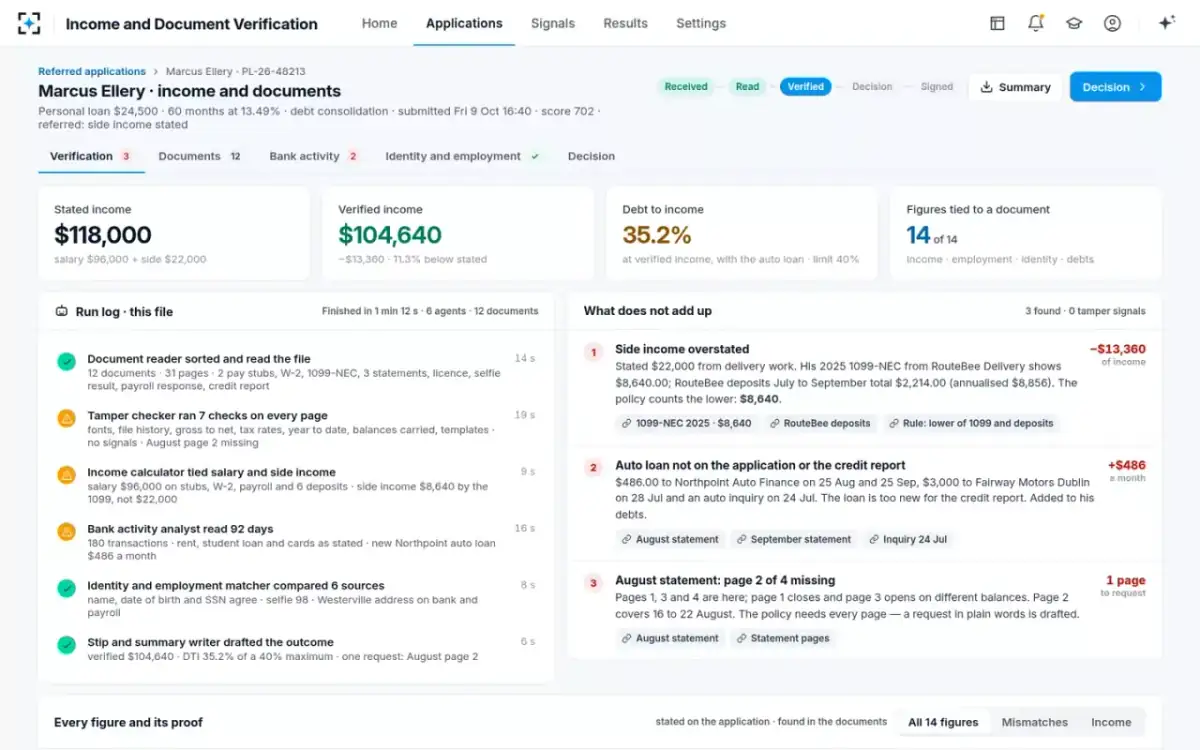Image resolution: width=1200 pixels, height=750 pixels.
Task: Click the check icon beside Stip and summary writer
Action: click(x=66, y=645)
